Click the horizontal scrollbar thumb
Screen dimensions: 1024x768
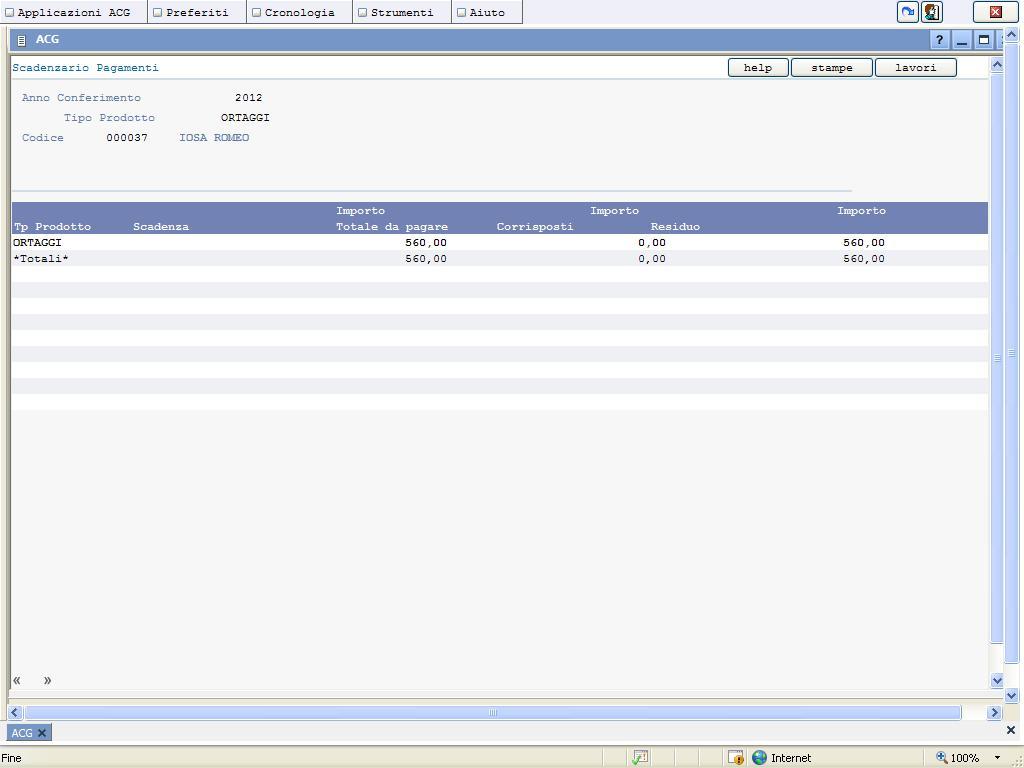[x=493, y=712]
